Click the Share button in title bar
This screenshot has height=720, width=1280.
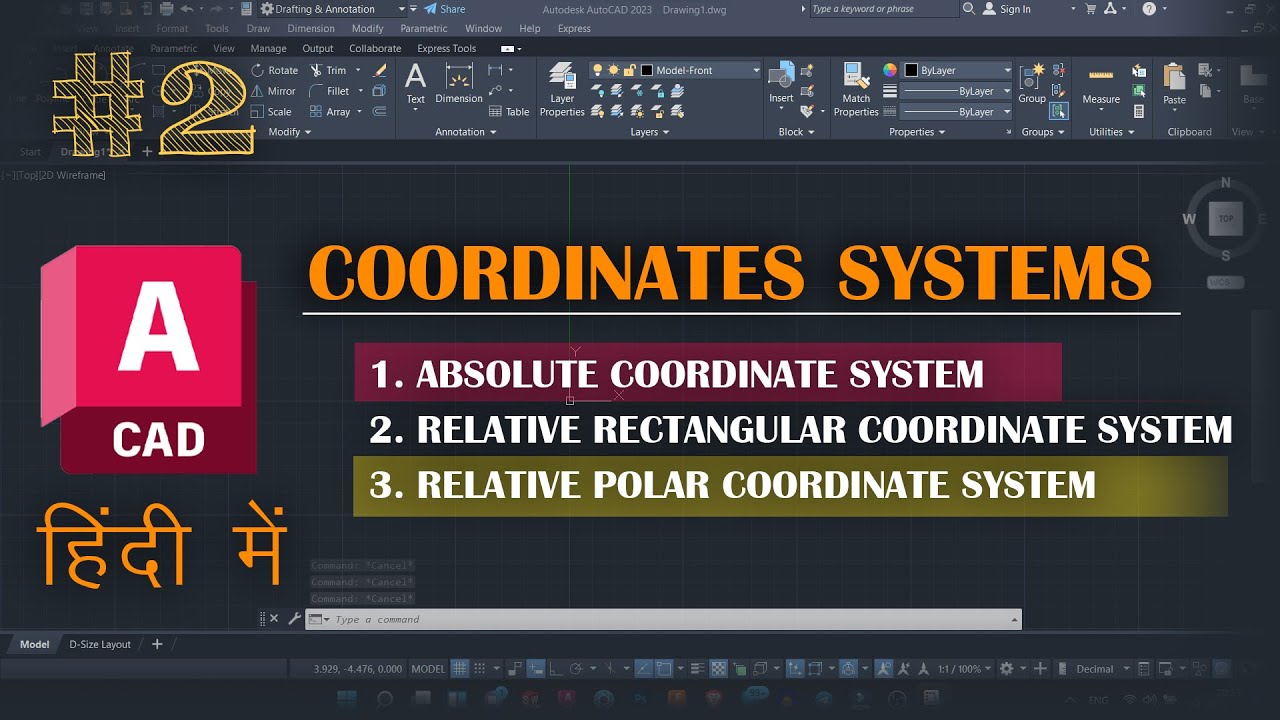coord(445,9)
